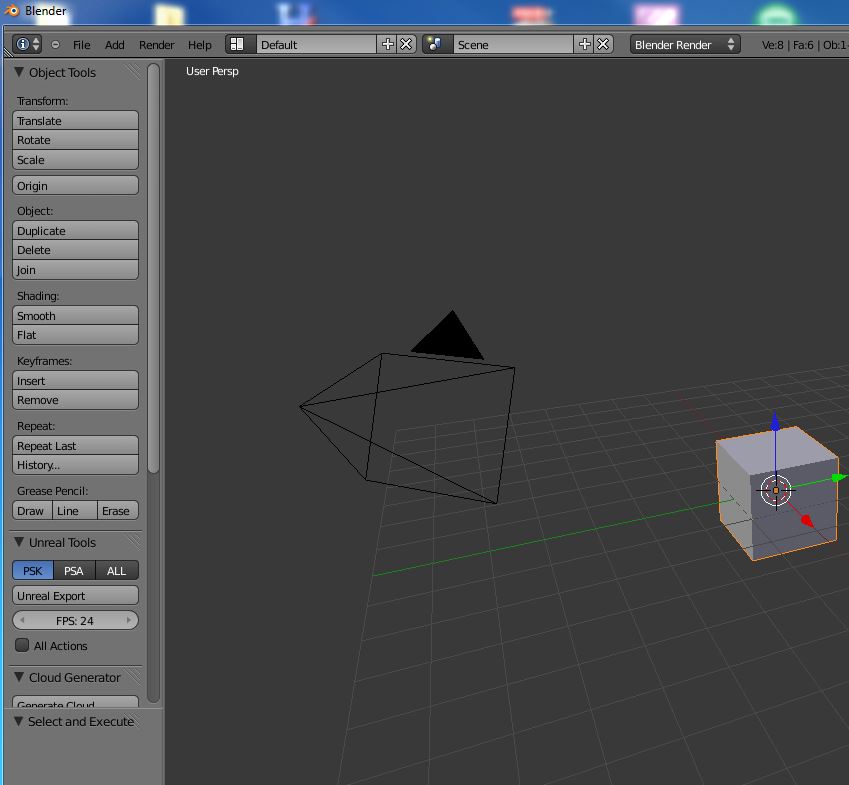Open the Add menu
This screenshot has width=849, height=785.
click(115, 45)
